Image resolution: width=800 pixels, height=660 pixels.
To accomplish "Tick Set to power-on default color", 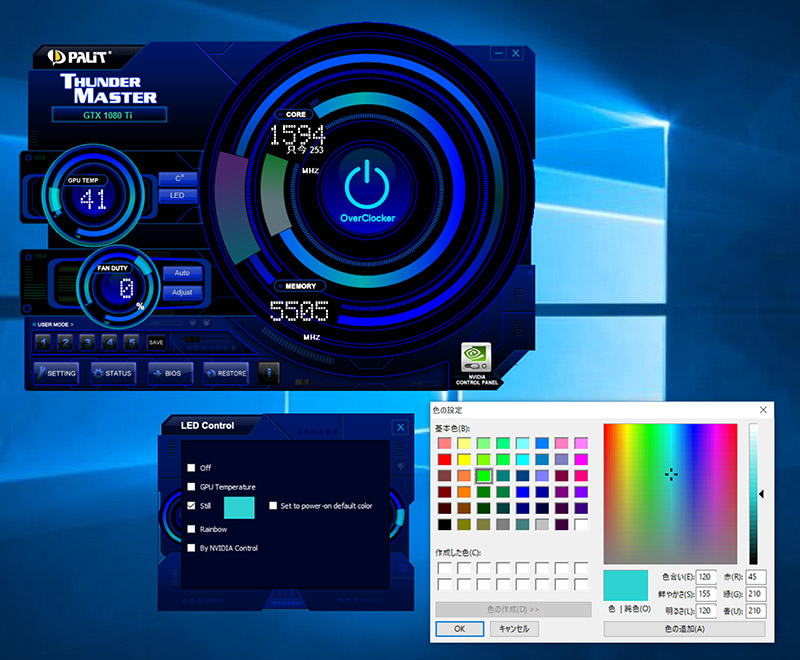I will pyautogui.click(x=273, y=505).
